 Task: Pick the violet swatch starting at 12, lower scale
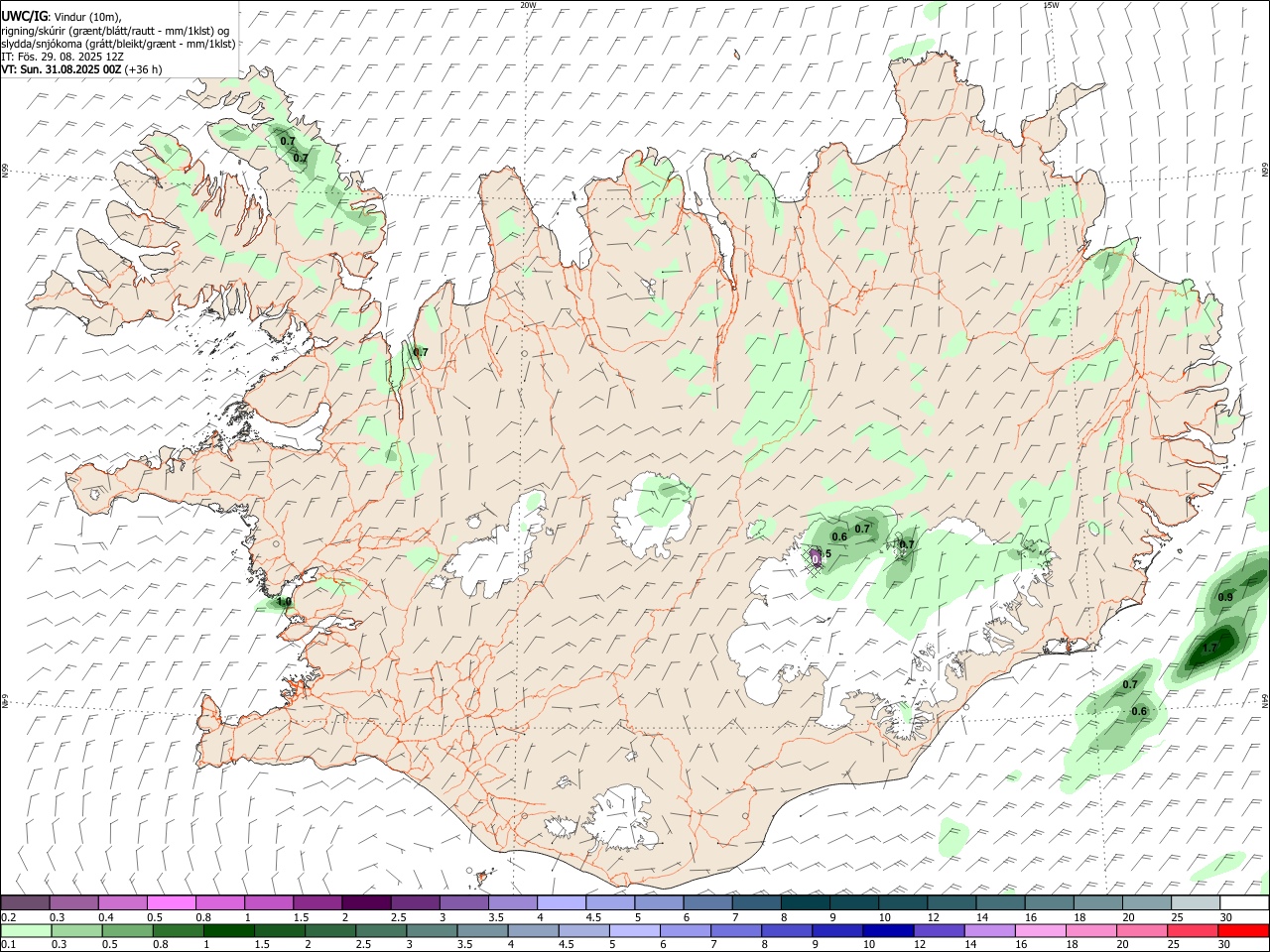[939, 930]
